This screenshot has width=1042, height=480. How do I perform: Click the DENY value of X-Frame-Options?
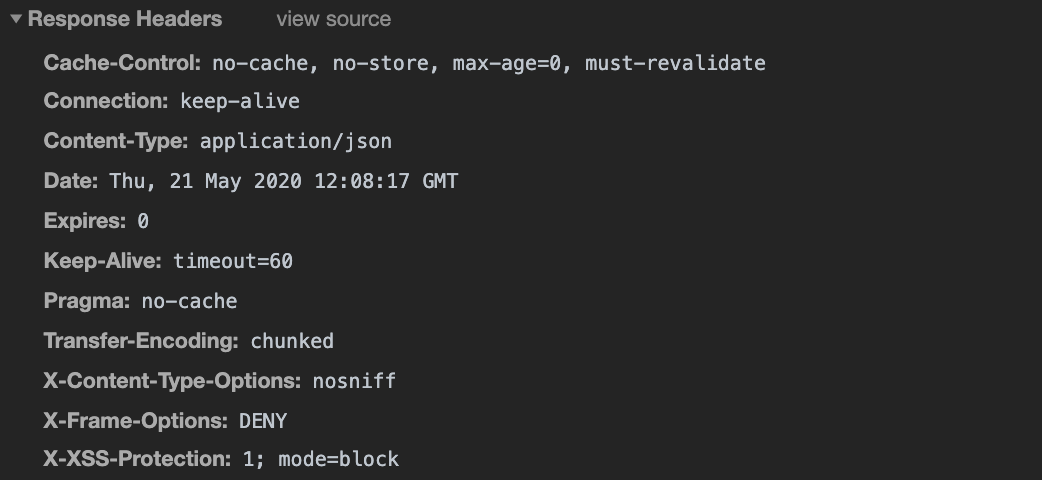263,421
